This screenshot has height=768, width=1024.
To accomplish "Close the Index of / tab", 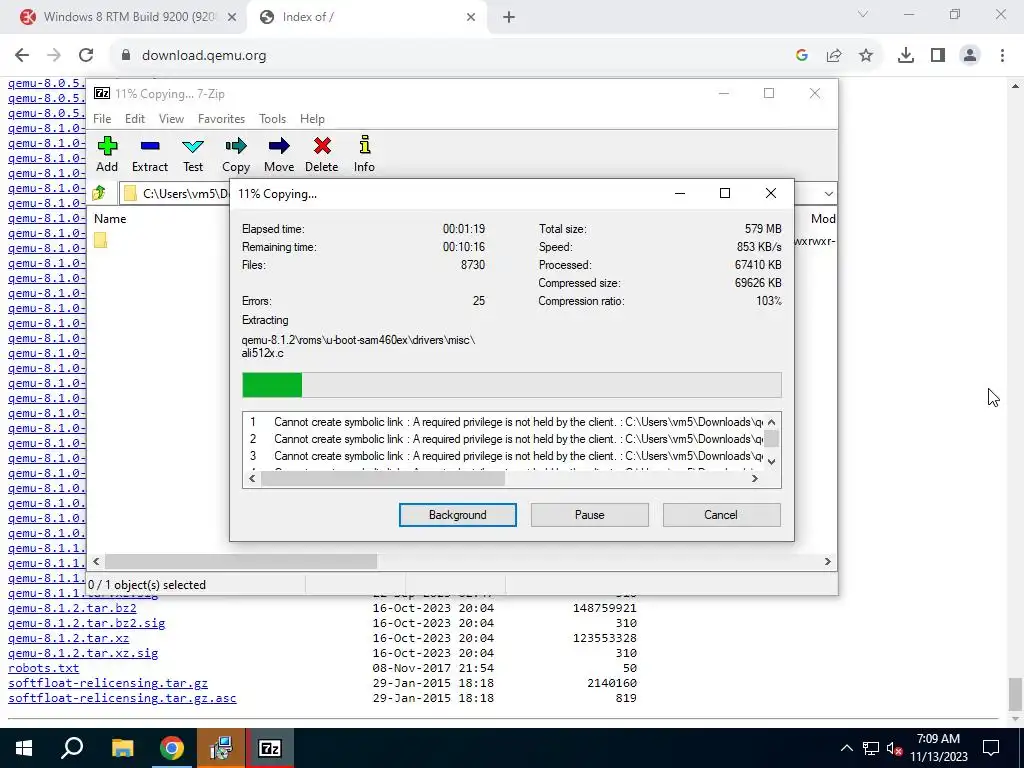I will point(471,18).
